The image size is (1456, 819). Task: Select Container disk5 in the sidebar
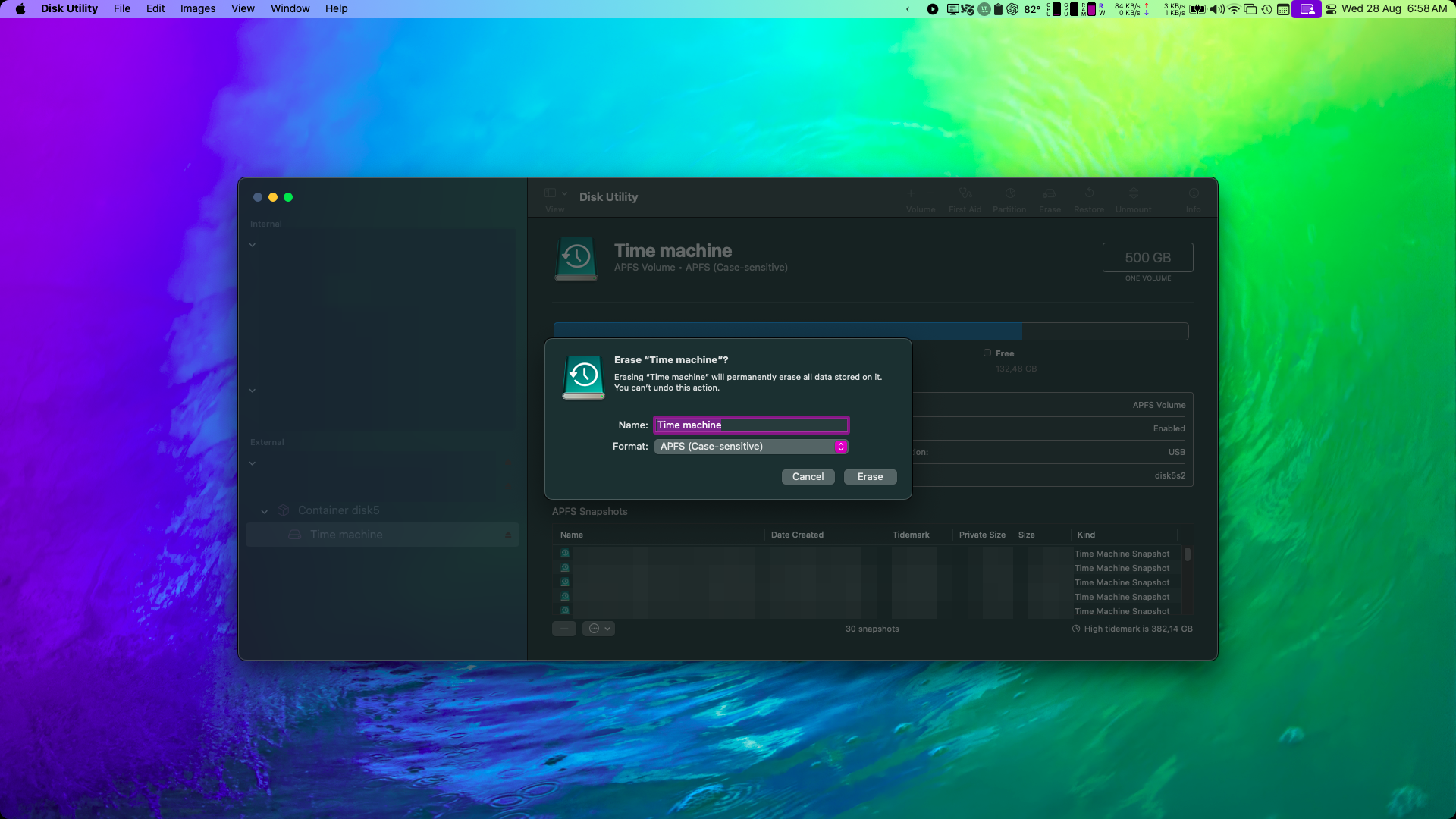pos(338,510)
